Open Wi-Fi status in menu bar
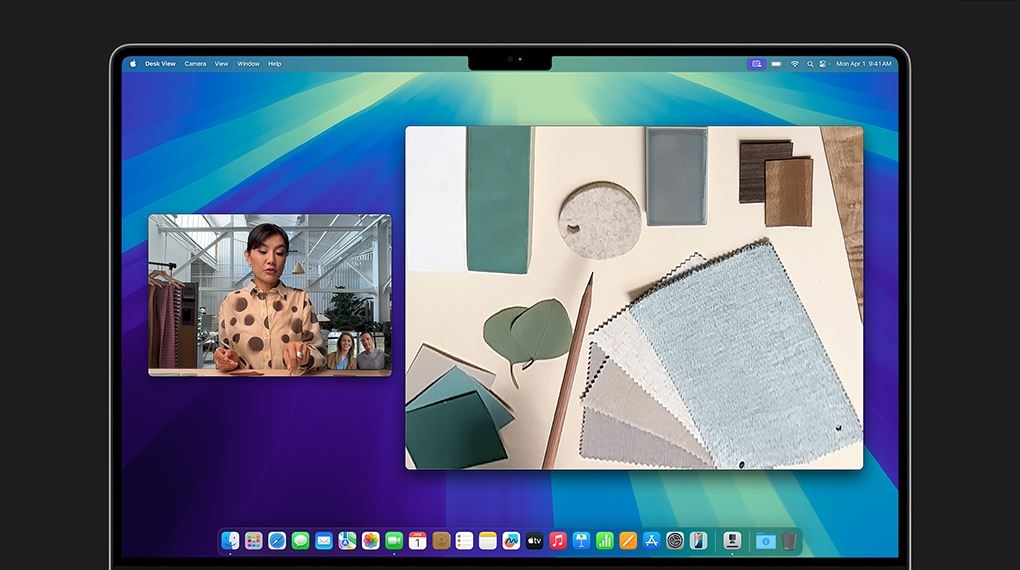Image resolution: width=1020 pixels, height=570 pixels. 795,64
